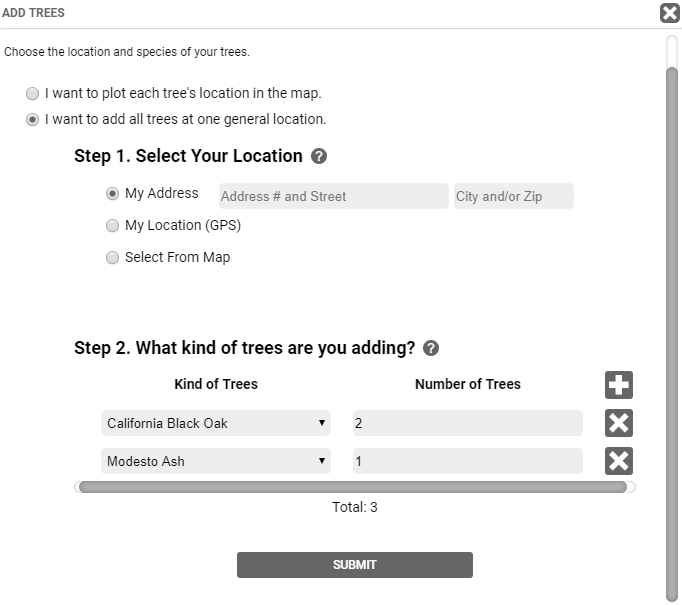Click the number field showing 2
Viewport: 682px width, 605px height.
468,423
